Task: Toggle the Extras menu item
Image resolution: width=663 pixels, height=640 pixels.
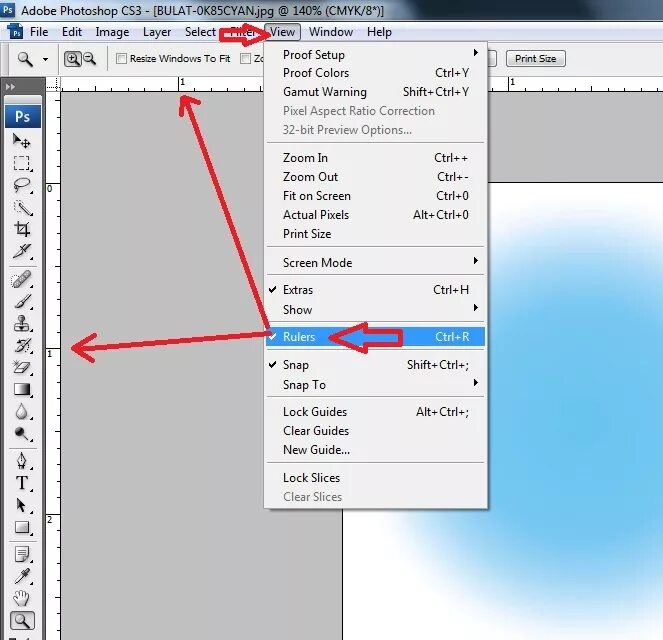Action: 375,290
